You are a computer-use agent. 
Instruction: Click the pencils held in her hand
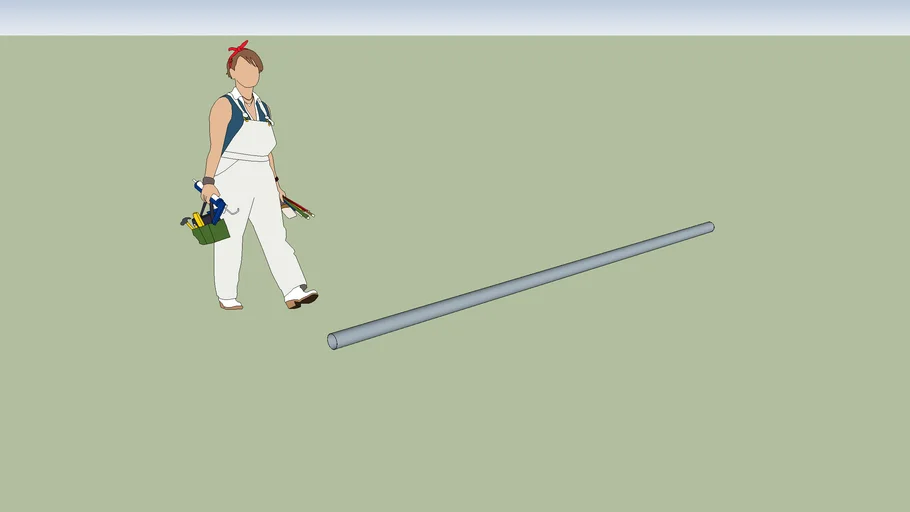(x=297, y=208)
